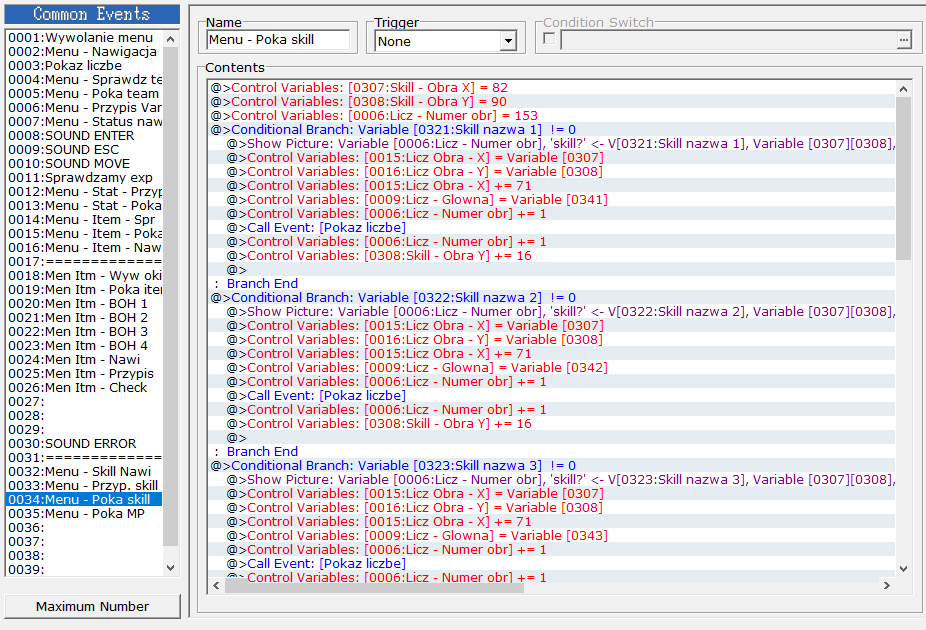
Task: Select event 0004:Menu - Sprawdz
Action: (x=84, y=80)
